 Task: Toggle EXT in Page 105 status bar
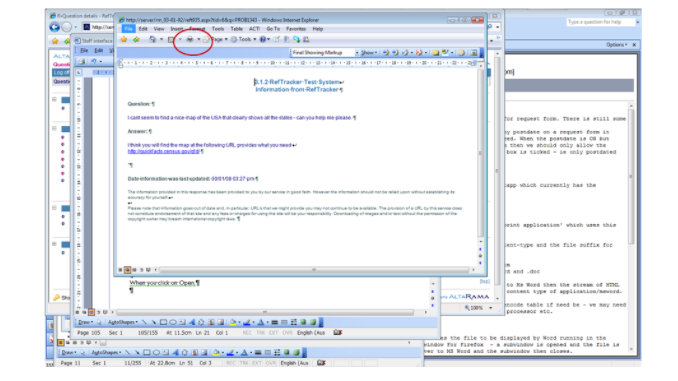click(274, 333)
